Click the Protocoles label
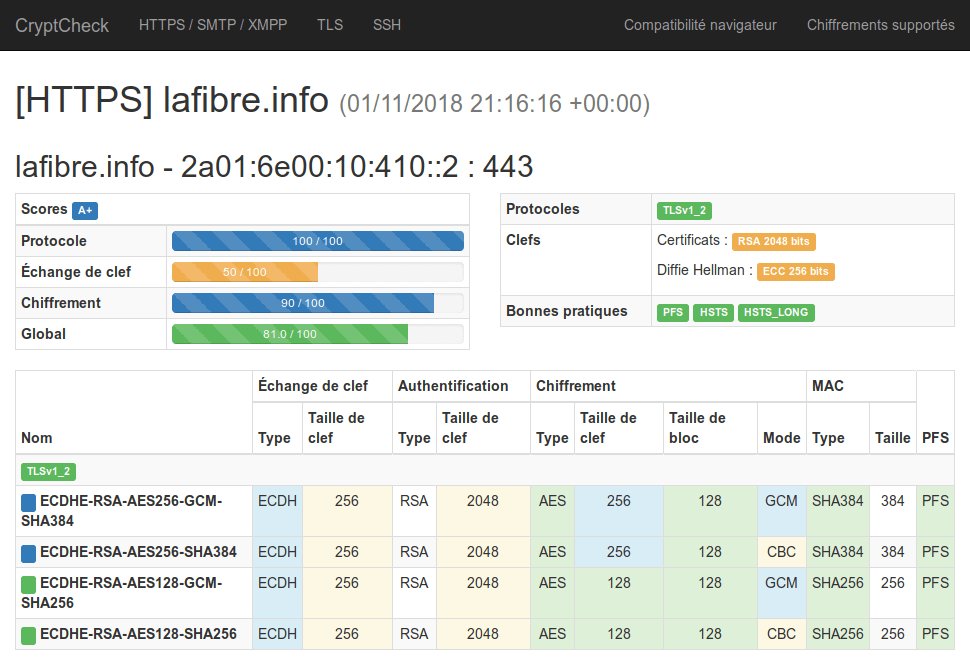Viewport: 970px width, 672px height. tap(543, 209)
